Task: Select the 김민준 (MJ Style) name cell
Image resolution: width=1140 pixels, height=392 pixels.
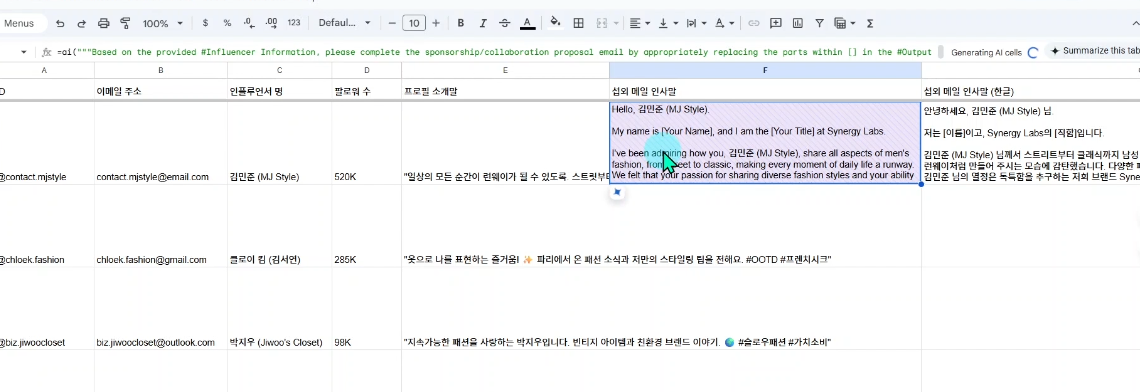Action: point(279,143)
